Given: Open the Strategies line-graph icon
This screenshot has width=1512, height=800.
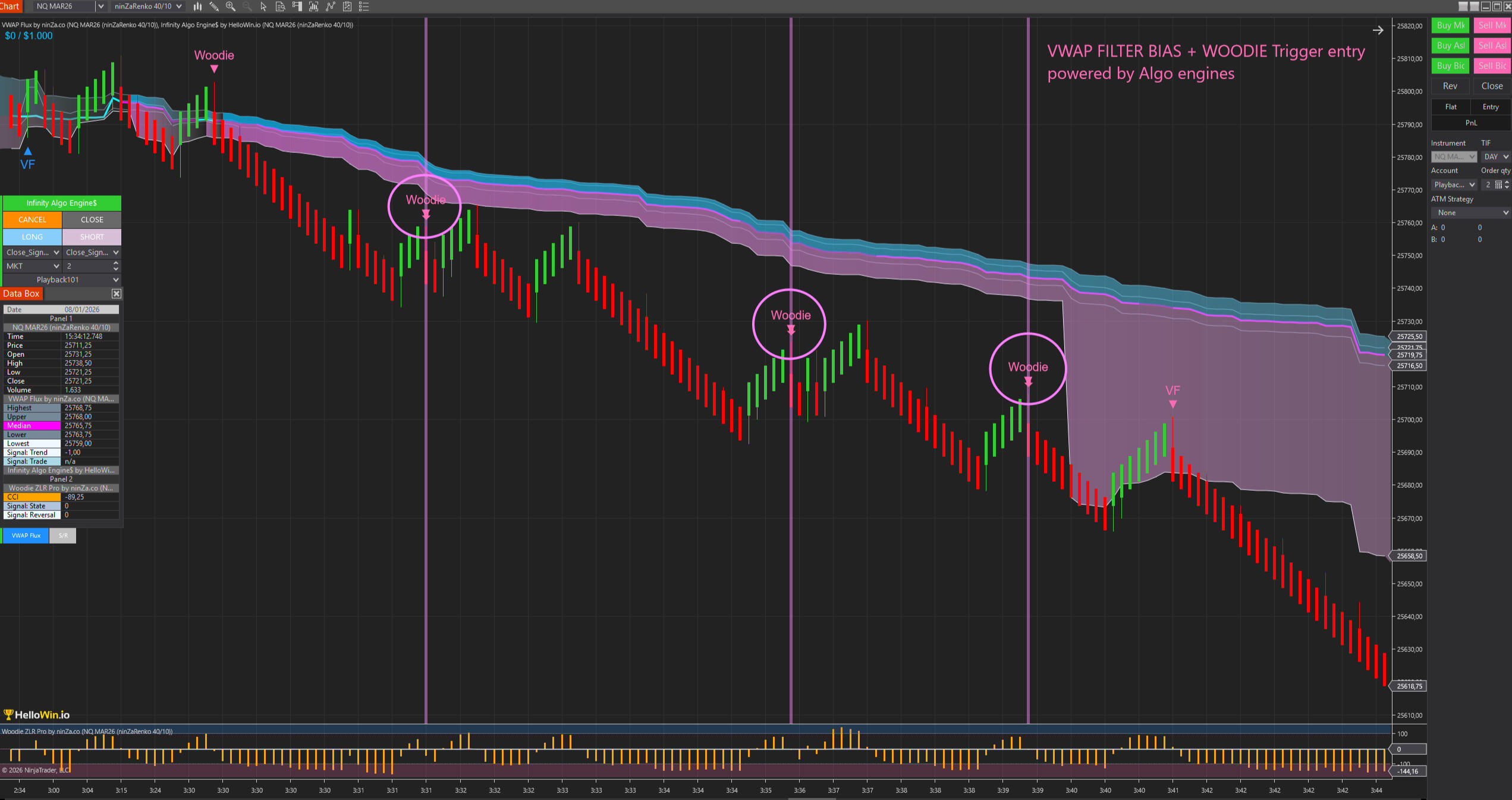Looking at the screenshot, I should [x=331, y=7].
